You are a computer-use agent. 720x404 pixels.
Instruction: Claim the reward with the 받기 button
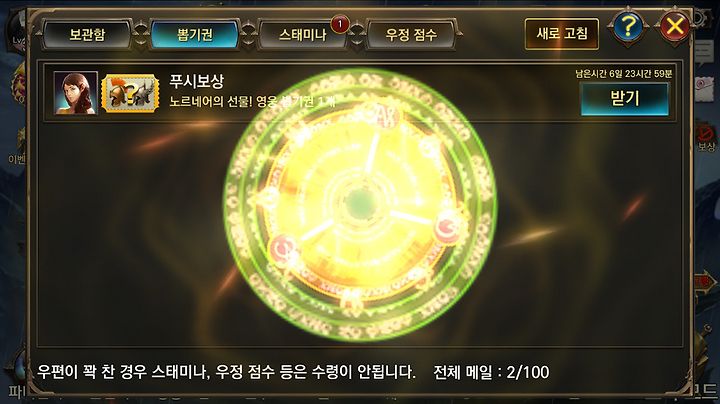(x=624, y=99)
